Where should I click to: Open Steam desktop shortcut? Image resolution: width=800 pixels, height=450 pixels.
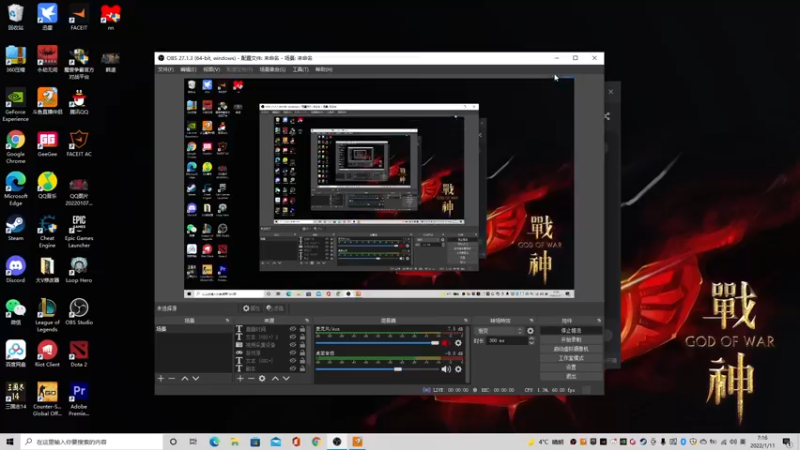tap(15, 228)
